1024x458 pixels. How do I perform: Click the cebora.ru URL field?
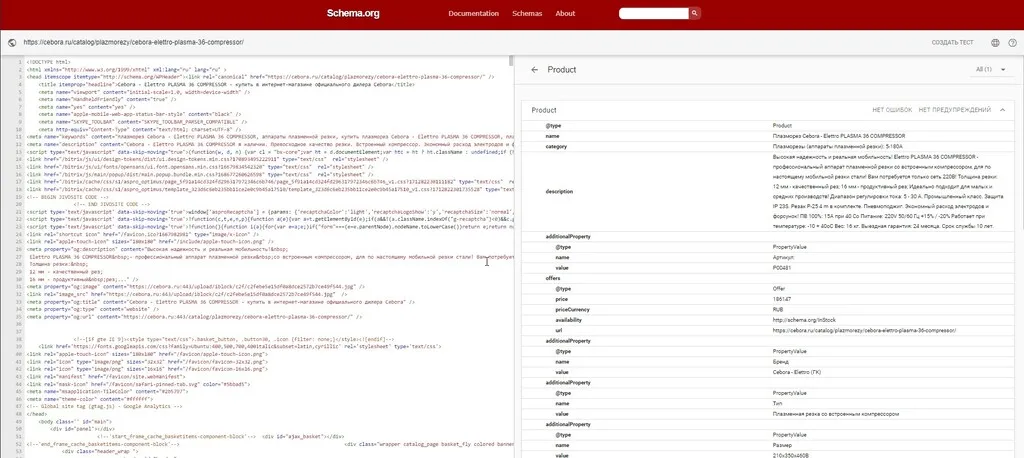[134, 42]
